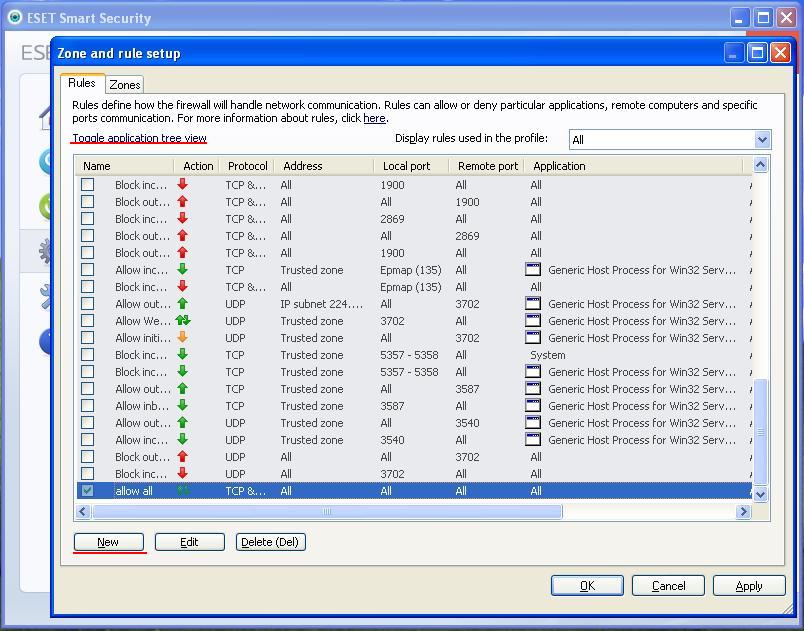804x631 pixels.
Task: Click the Edit button
Action: tap(189, 542)
